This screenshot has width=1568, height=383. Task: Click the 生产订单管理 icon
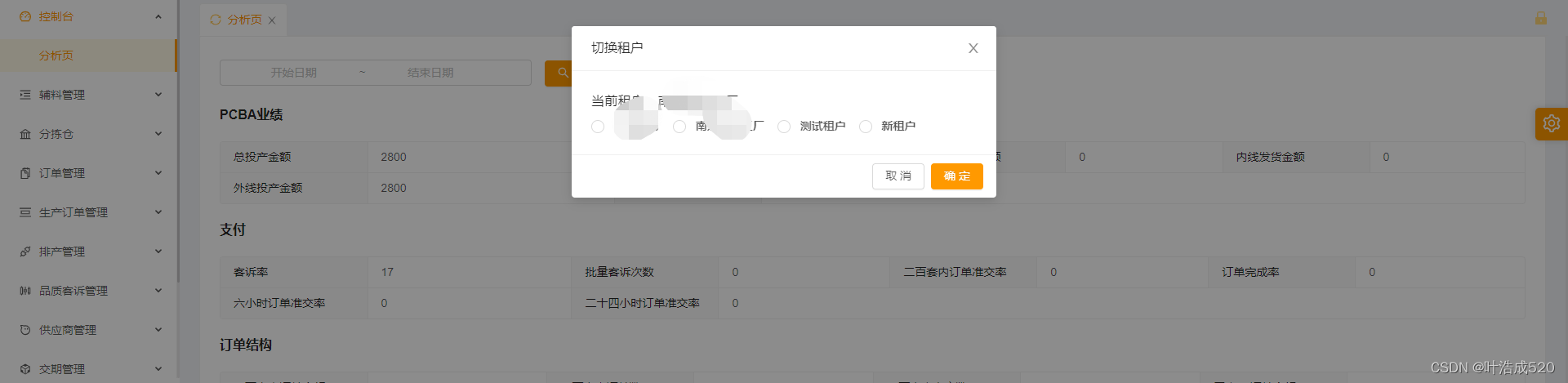(x=25, y=212)
